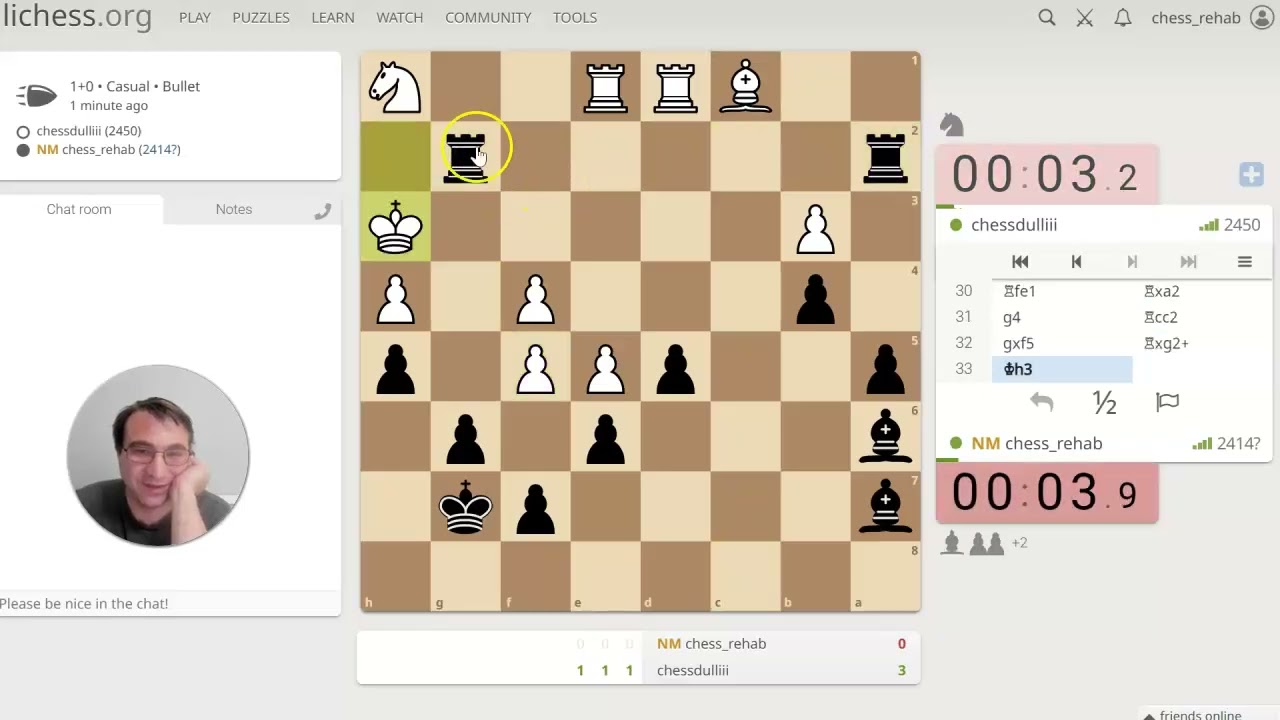This screenshot has width=1280, height=720.
Task: Click the black rook on a2
Action: (x=885, y=156)
